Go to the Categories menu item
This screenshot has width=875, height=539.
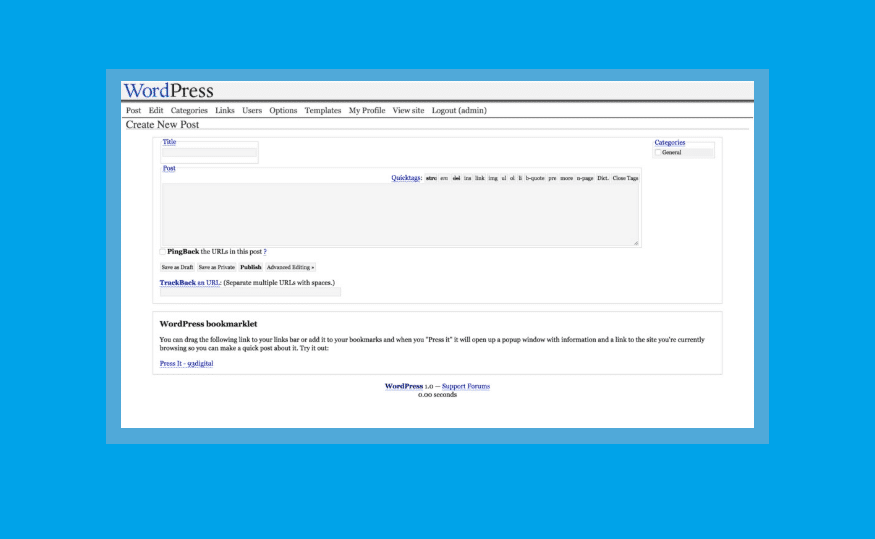(189, 110)
